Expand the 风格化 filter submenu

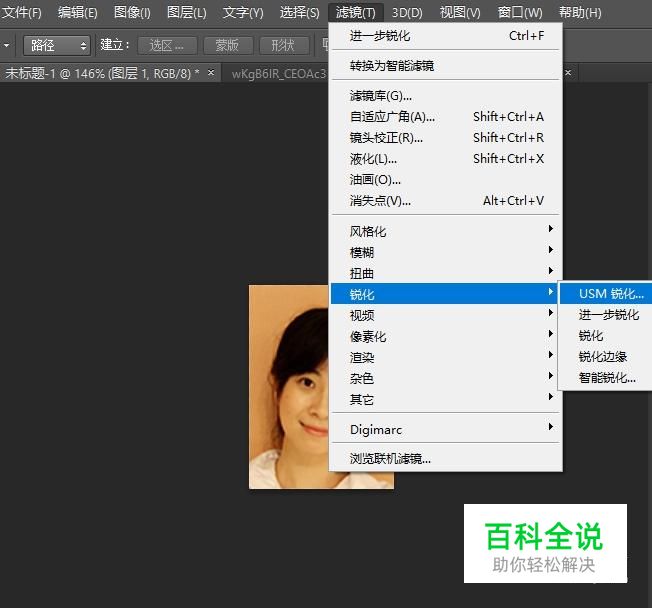[368, 232]
